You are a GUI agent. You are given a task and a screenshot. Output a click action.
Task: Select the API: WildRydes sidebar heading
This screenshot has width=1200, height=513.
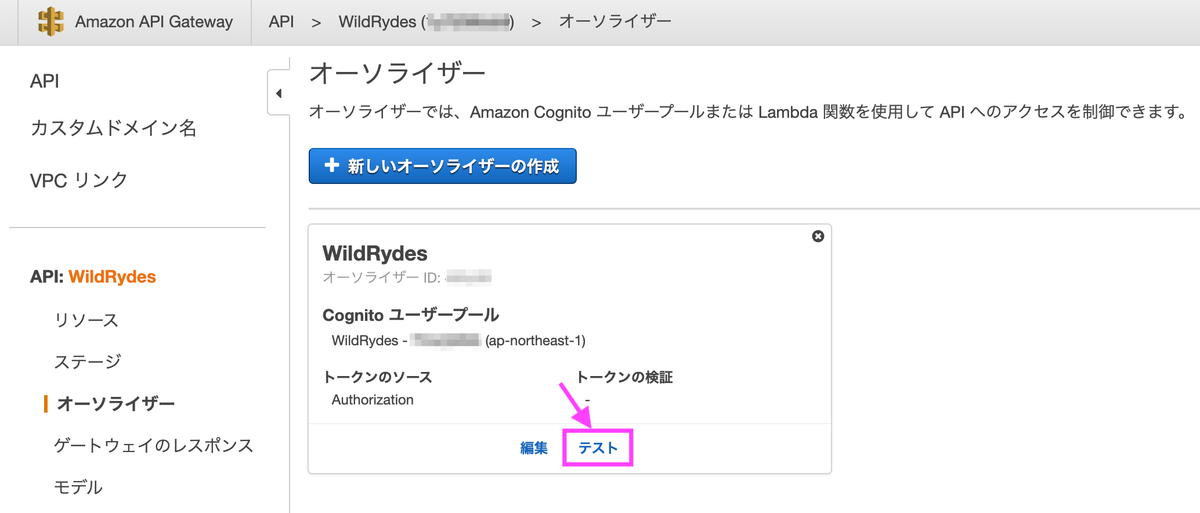pos(93,276)
